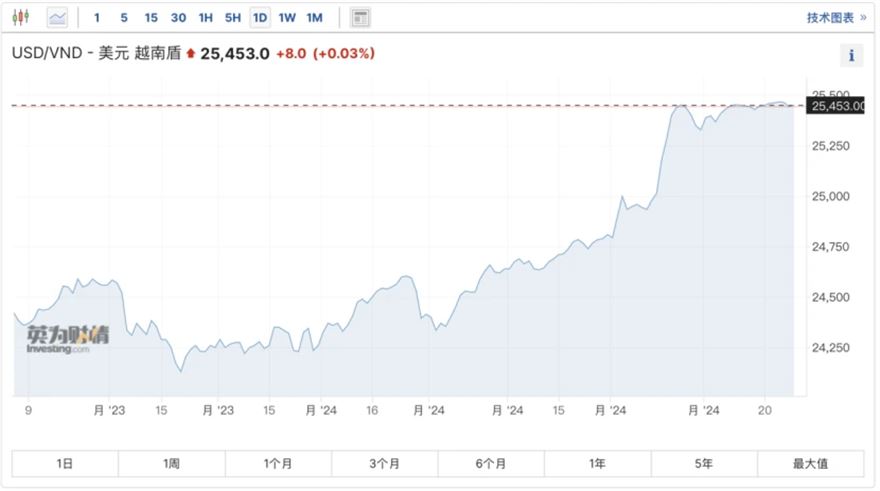Set the 5H interval
The height and width of the screenshot is (491, 880).
(x=233, y=17)
